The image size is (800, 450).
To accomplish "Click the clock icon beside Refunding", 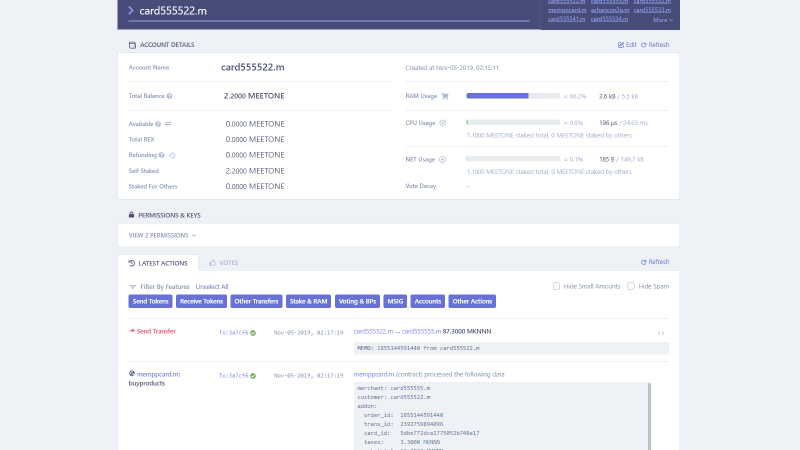I will [x=172, y=155].
